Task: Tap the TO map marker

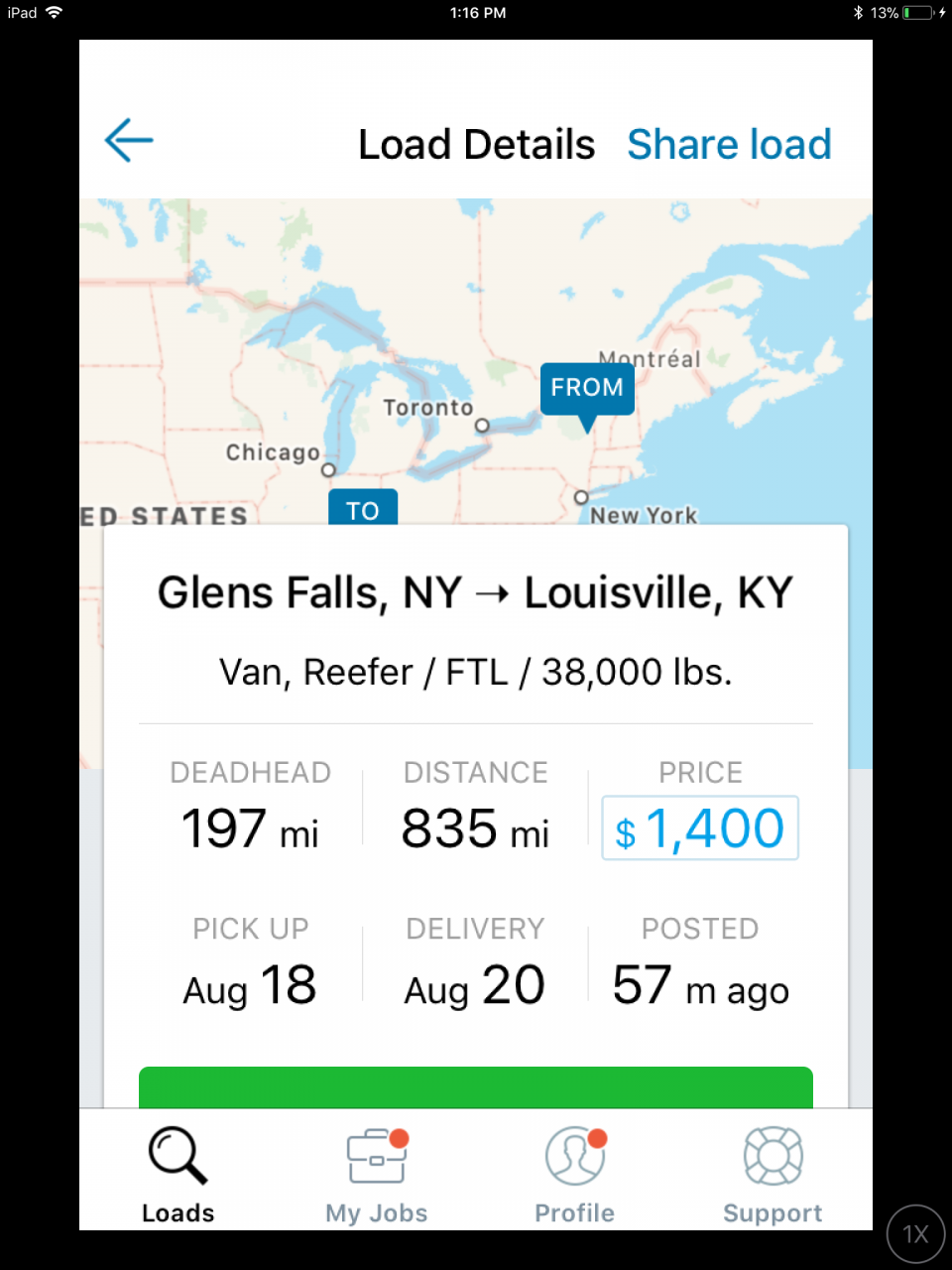Action: [363, 508]
